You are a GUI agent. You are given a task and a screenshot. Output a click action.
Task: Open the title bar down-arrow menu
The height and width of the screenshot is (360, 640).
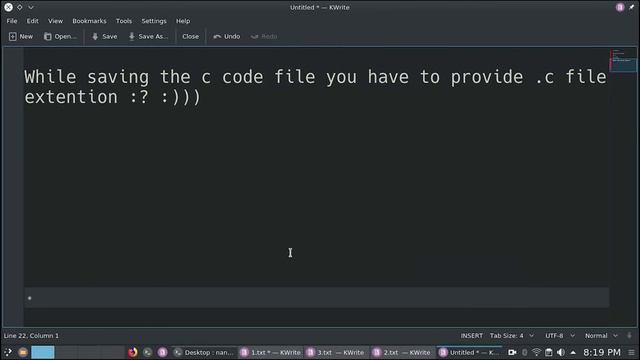pyautogui.click(x=31, y=7)
